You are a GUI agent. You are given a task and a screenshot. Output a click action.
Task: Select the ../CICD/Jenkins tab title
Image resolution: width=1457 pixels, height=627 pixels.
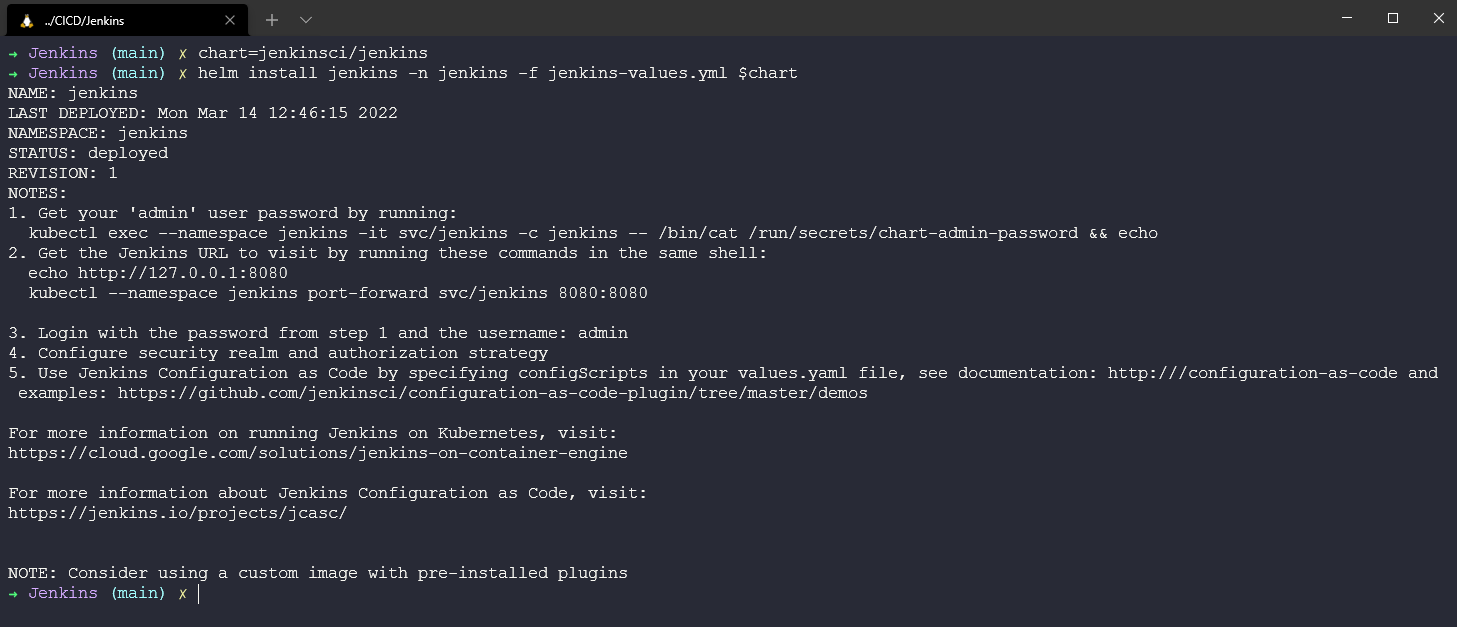coord(84,20)
